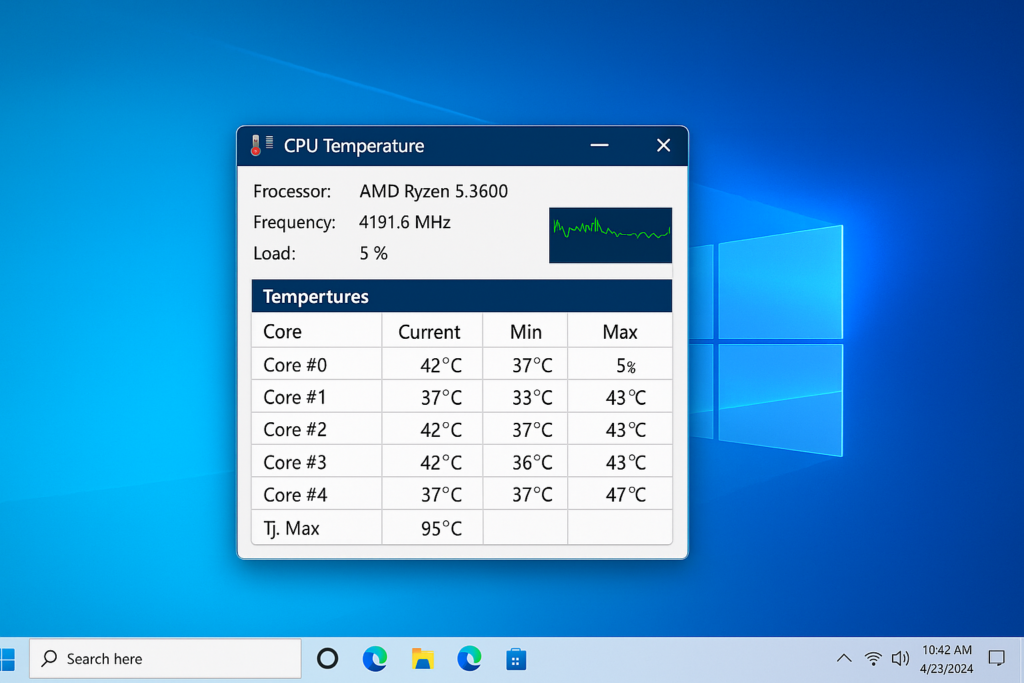Click the 'Core' column header
Image resolution: width=1024 pixels, height=683 pixels.
click(x=282, y=332)
